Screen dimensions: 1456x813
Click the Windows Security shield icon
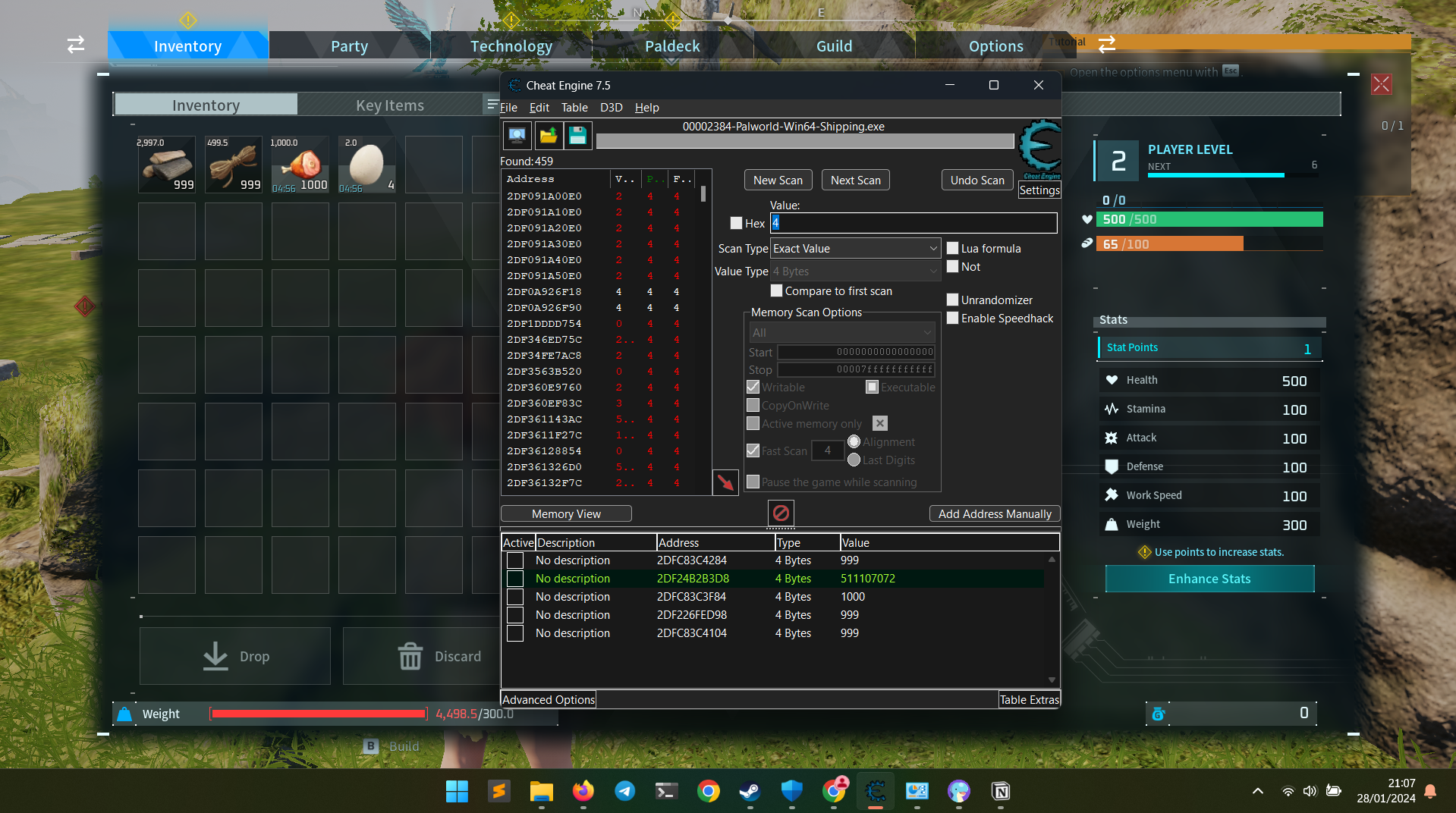click(792, 791)
